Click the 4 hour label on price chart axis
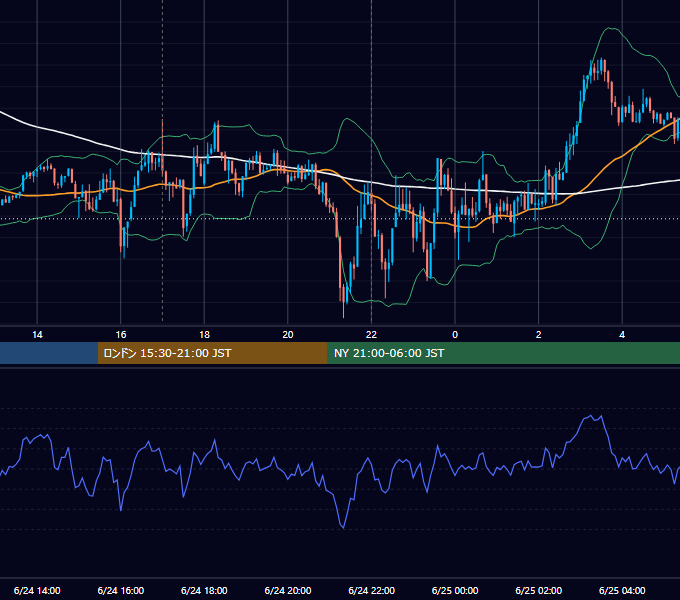 click(622, 335)
